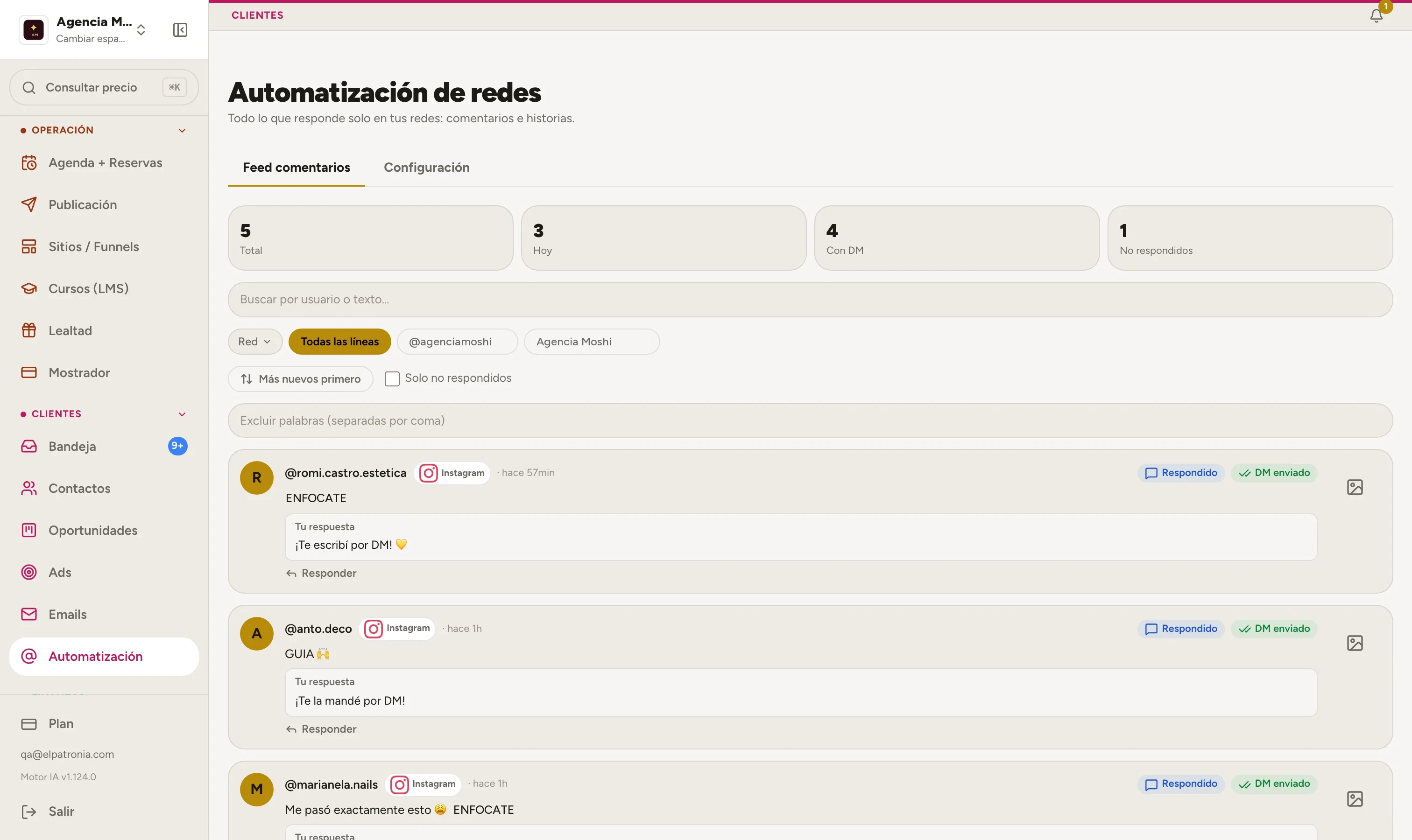Screen dimensions: 1412x840
Task: Open Publicación paper plane icon
Action: [x=29, y=205]
